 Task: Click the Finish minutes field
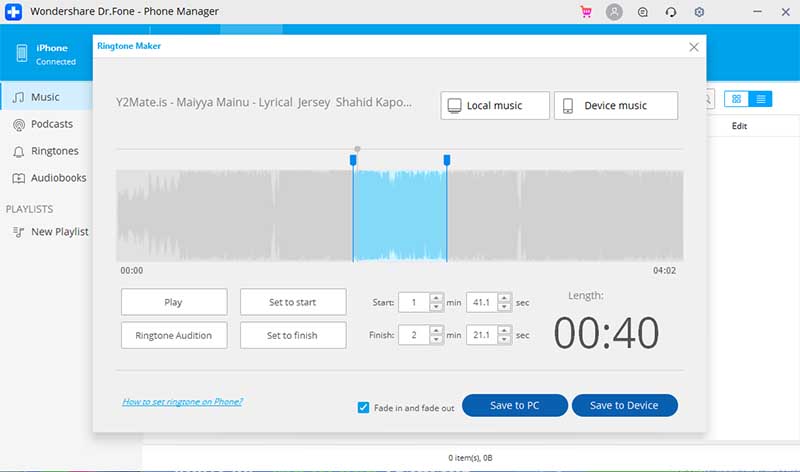(414, 335)
